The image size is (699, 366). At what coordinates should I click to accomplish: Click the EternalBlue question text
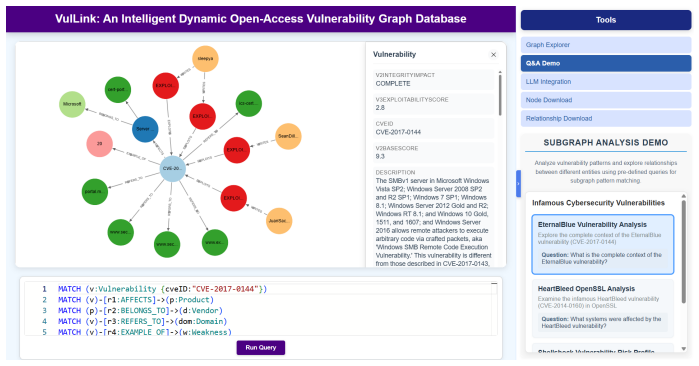tap(602, 258)
